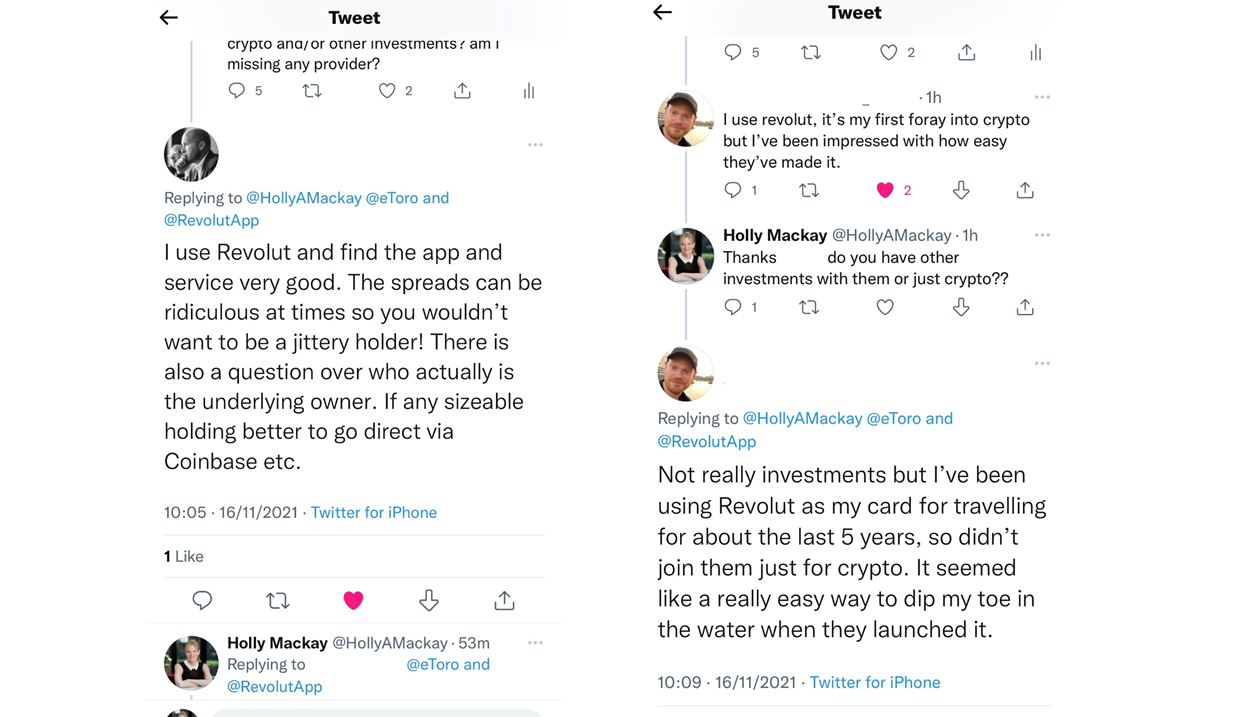This screenshot has width=1234, height=717.
Task: Open more options on Holly's 'Thanks' reply
Action: pyautogui.click(x=1042, y=235)
